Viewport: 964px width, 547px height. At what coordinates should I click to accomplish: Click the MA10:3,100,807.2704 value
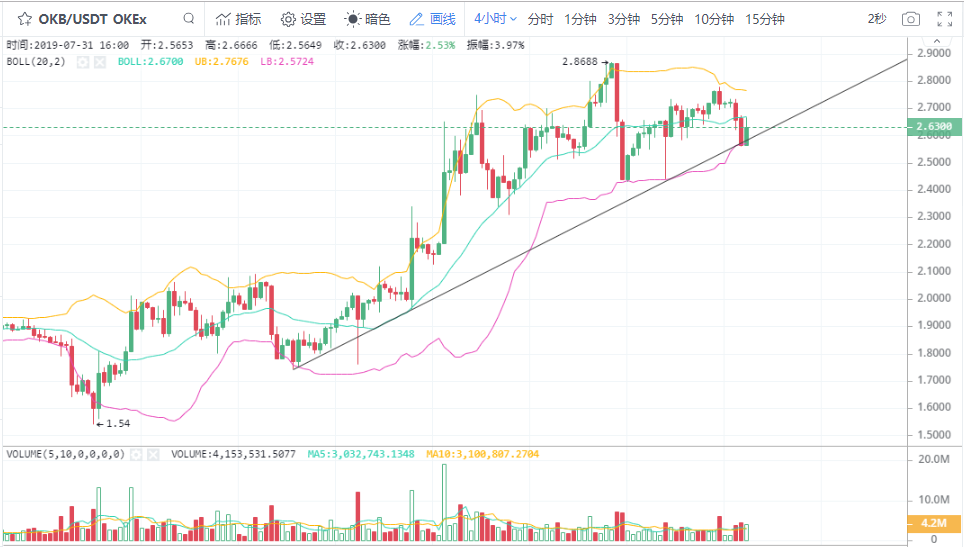483,454
